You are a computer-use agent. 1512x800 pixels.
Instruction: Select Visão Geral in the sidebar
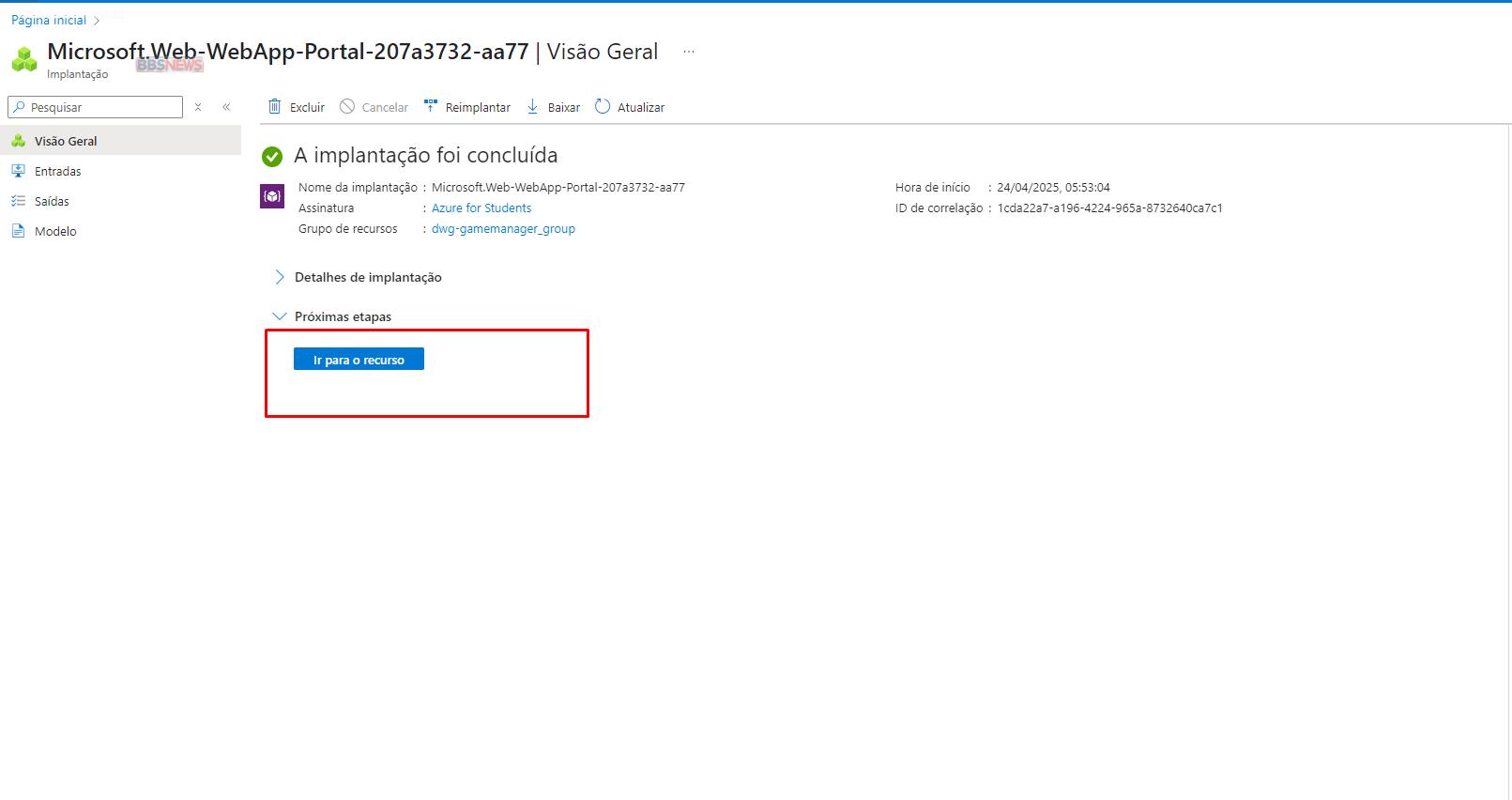pyautogui.click(x=66, y=141)
